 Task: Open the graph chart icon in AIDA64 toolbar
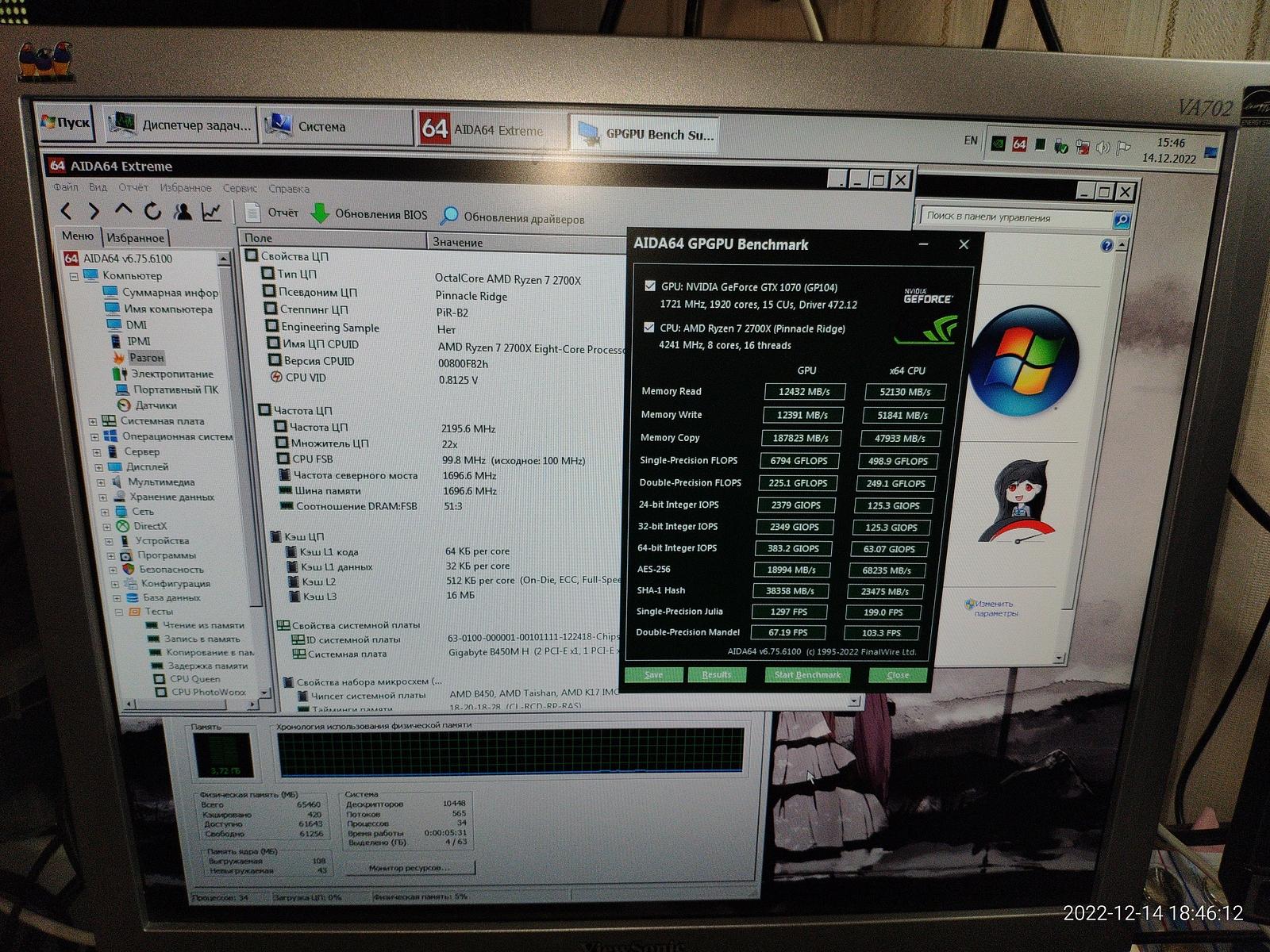tap(211, 212)
